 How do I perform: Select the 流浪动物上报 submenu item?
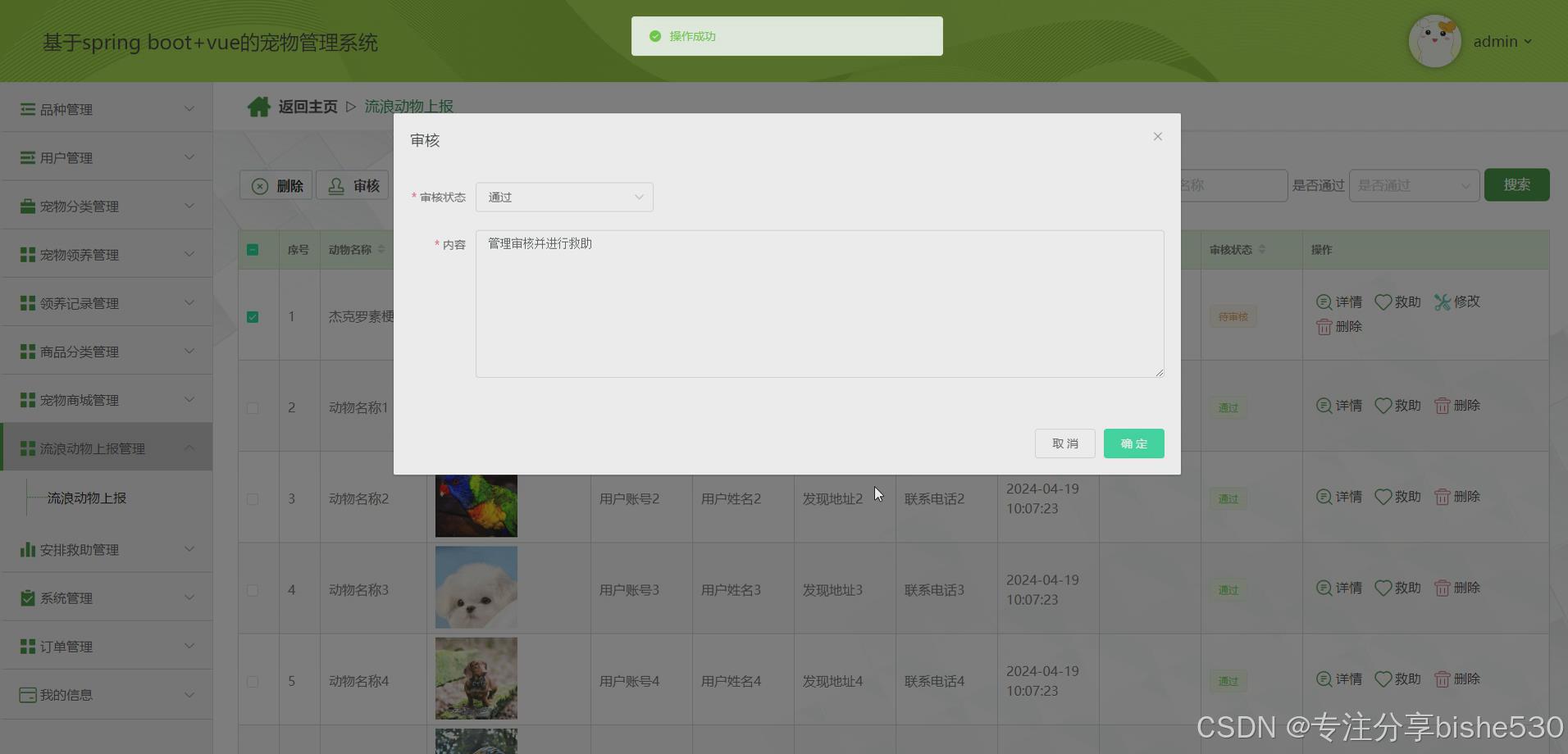(x=87, y=497)
